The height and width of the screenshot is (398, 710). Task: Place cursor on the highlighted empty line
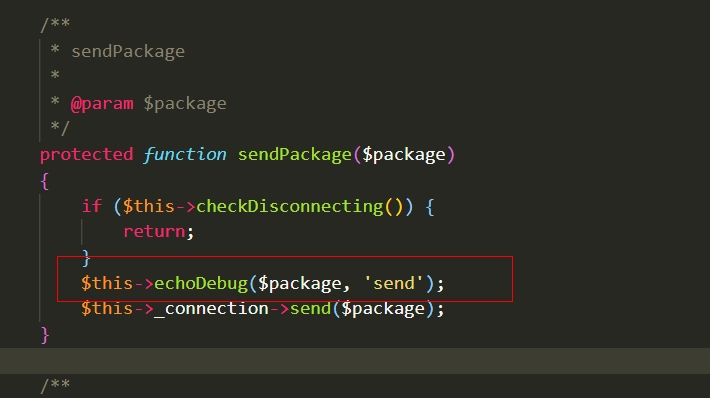pyautogui.click(x=355, y=361)
